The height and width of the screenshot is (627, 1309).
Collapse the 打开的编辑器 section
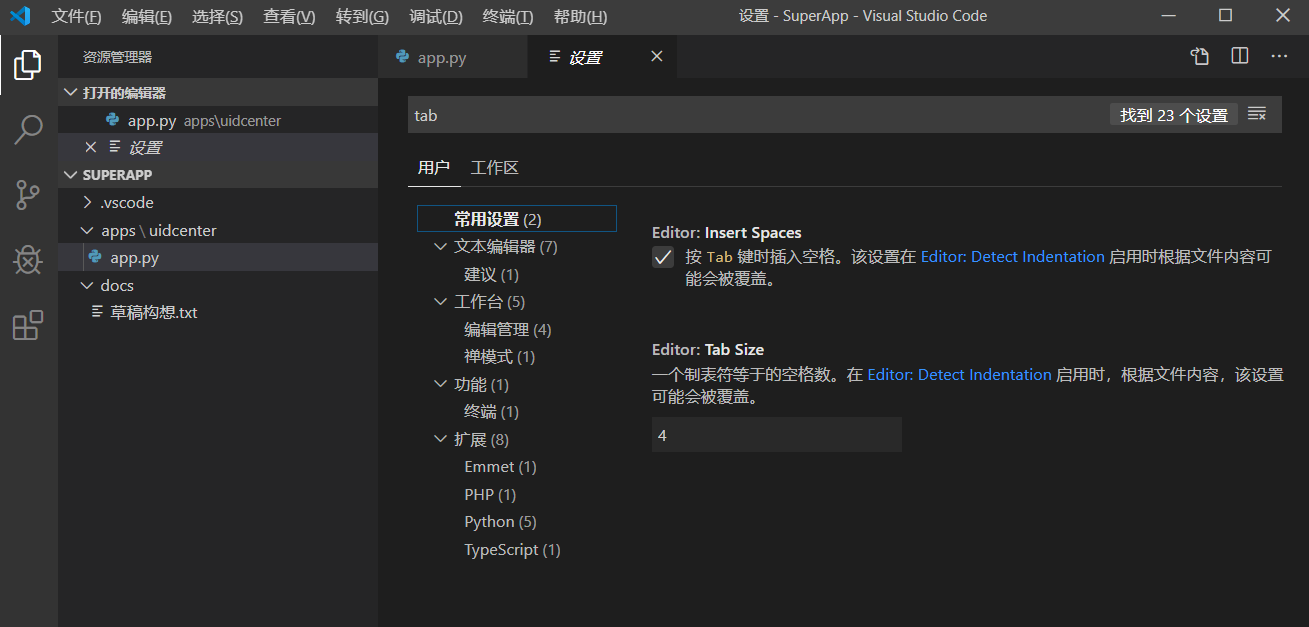pyautogui.click(x=70, y=92)
